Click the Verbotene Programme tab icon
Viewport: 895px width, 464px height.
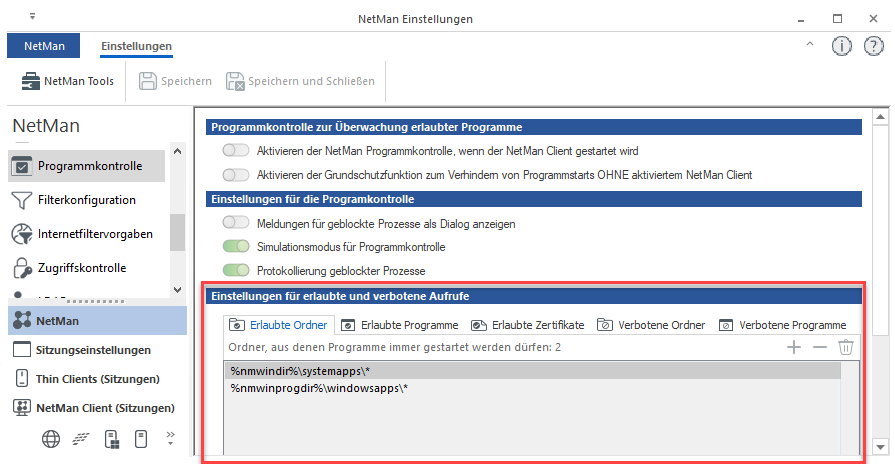[x=725, y=325]
